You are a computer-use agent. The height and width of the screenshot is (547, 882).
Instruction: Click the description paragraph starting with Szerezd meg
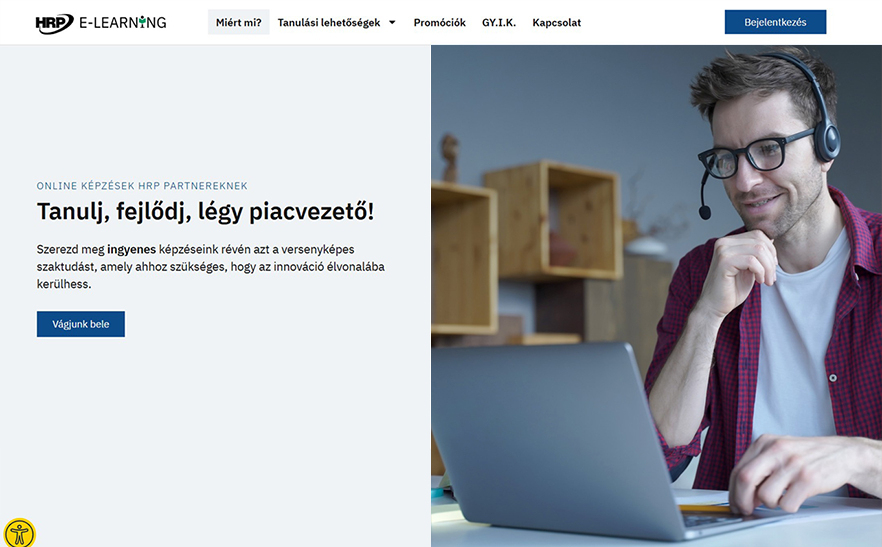point(211,267)
